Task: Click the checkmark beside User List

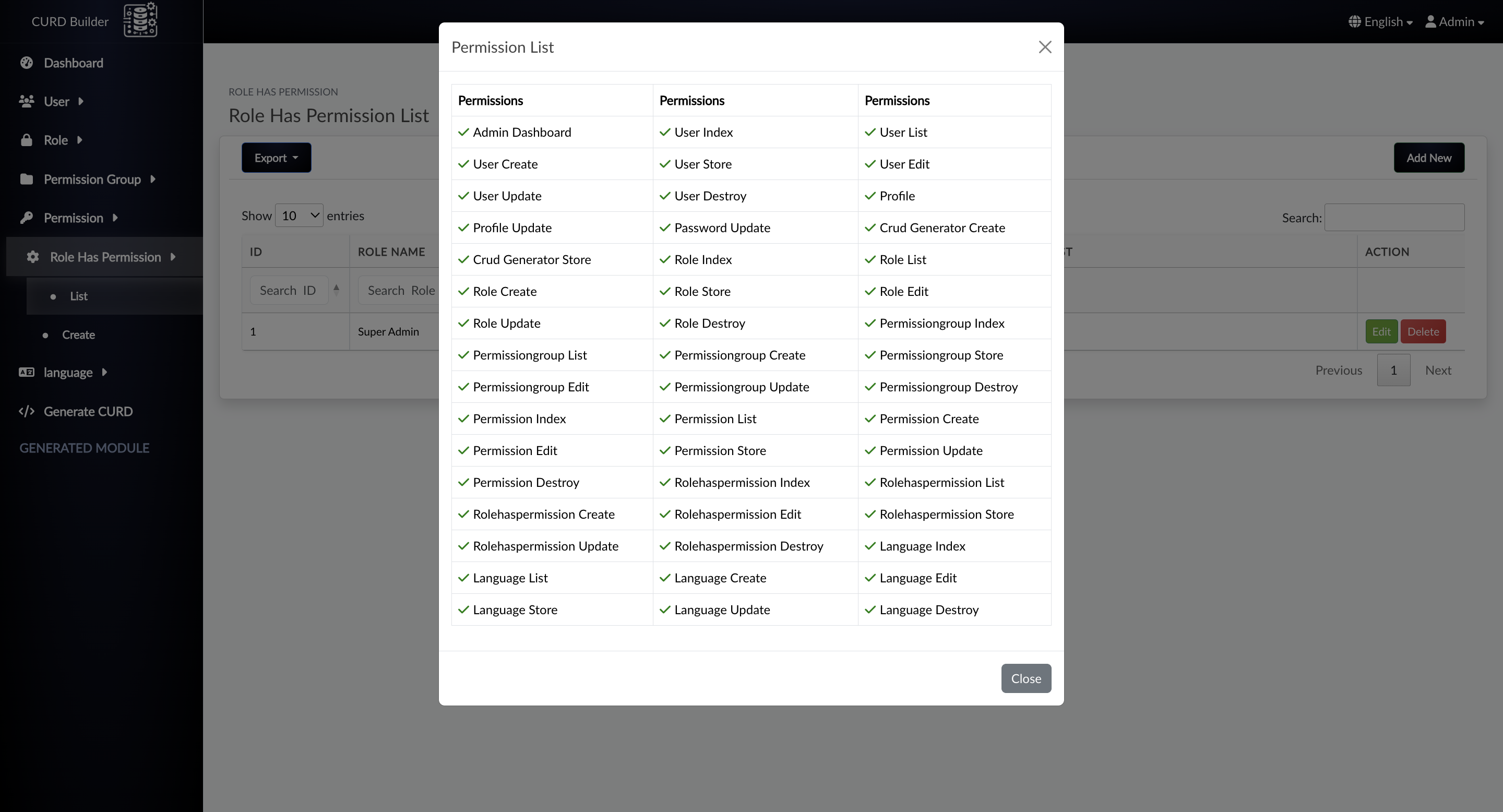Action: point(870,133)
